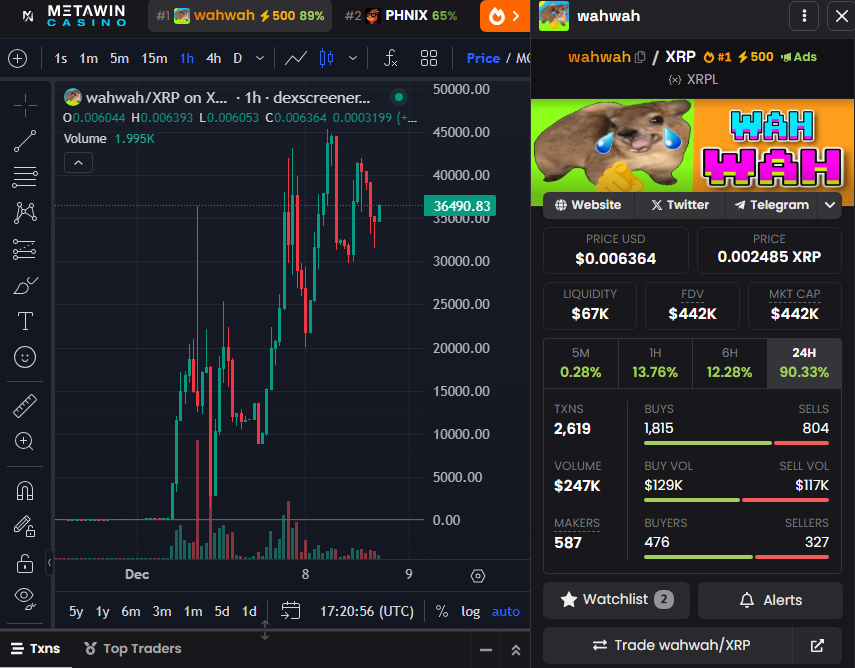
Task: Toggle auto scale on chart
Action: coord(505,611)
